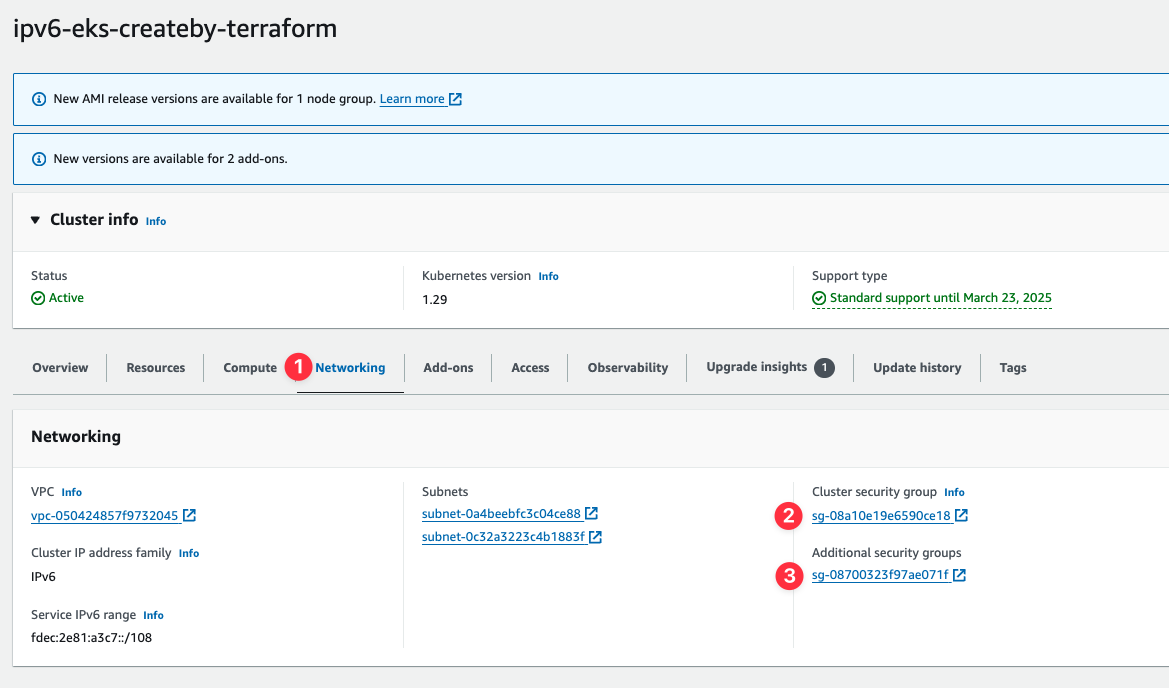Click the Active status text
Screen dimensions: 1169x688
coord(66,298)
